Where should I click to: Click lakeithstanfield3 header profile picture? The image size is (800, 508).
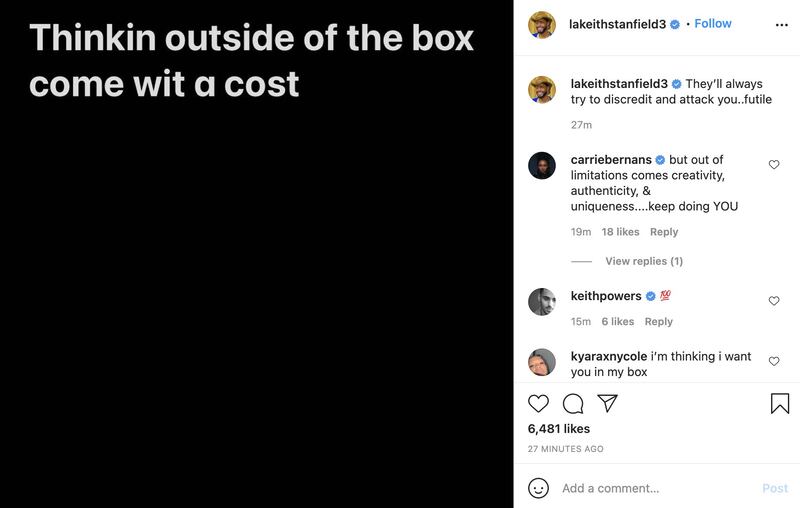point(541,24)
